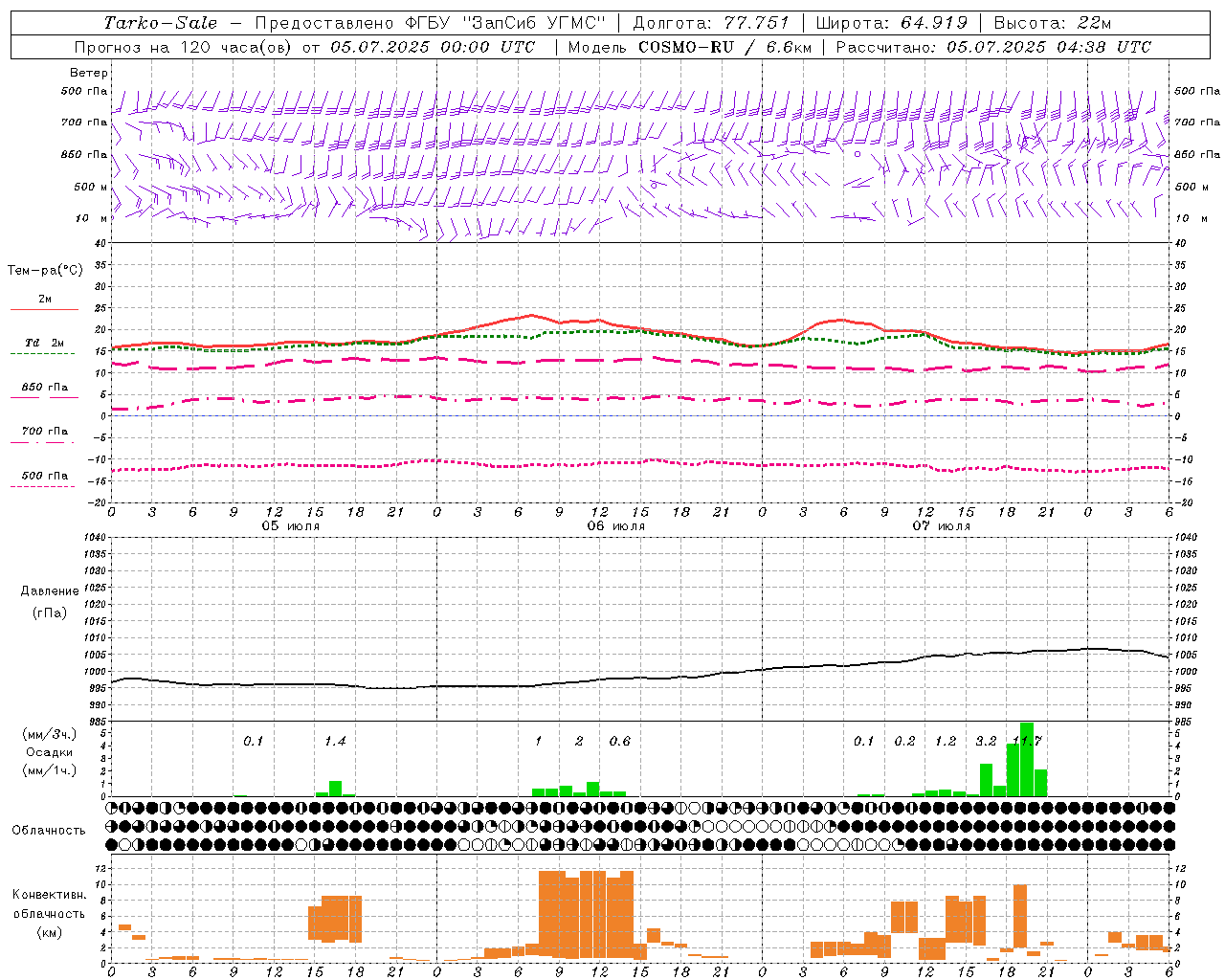This screenshot has height=980, width=1225.
Task: Click the Широта: 64.919 value
Action: pyautogui.click(x=892, y=23)
